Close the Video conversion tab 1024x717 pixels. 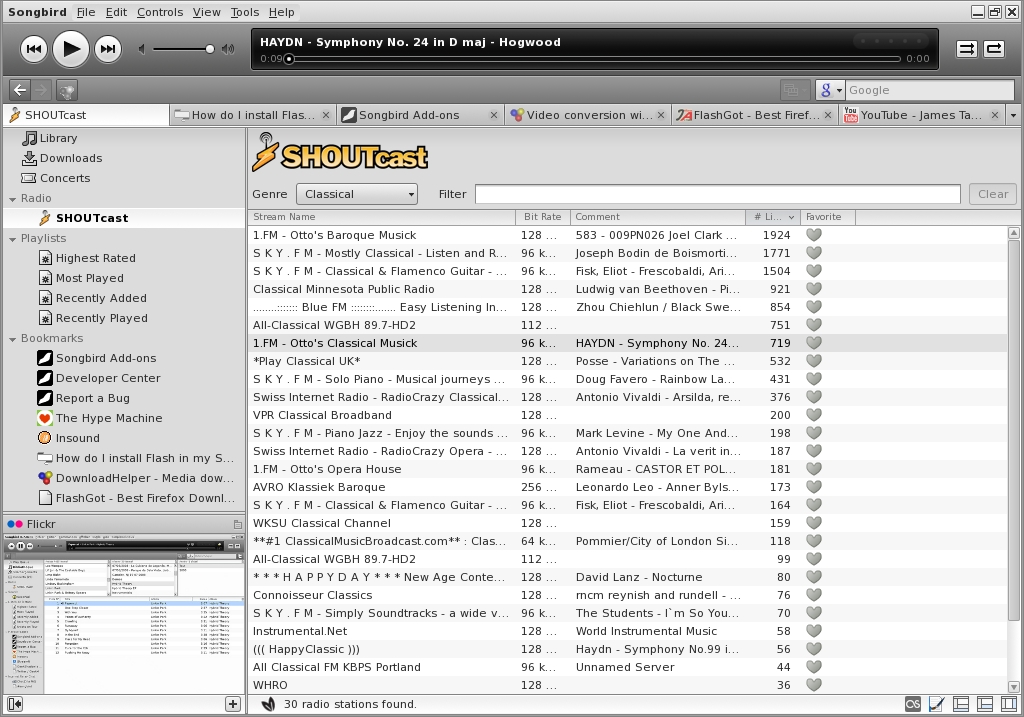661,115
